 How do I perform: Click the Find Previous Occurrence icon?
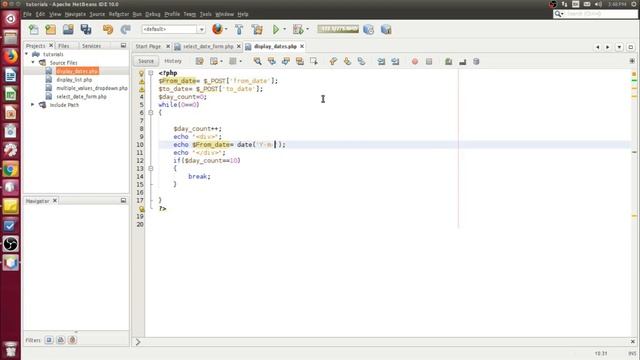pos(272,61)
